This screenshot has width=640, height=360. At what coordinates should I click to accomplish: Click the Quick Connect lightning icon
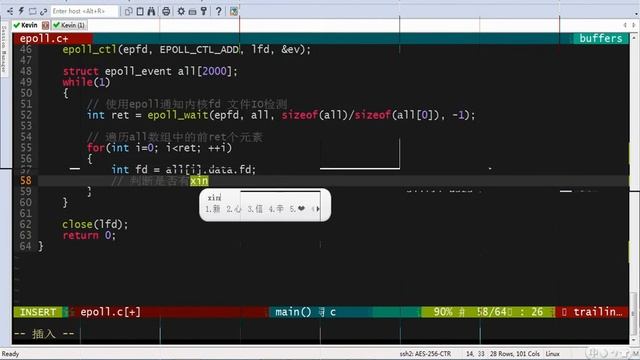tap(21, 11)
